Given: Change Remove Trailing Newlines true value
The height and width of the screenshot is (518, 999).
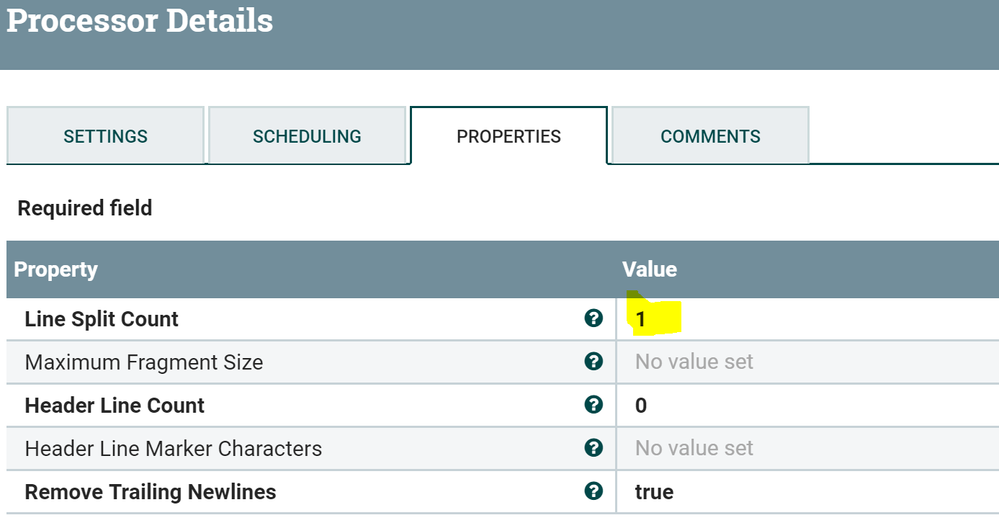Looking at the screenshot, I should click(x=654, y=492).
